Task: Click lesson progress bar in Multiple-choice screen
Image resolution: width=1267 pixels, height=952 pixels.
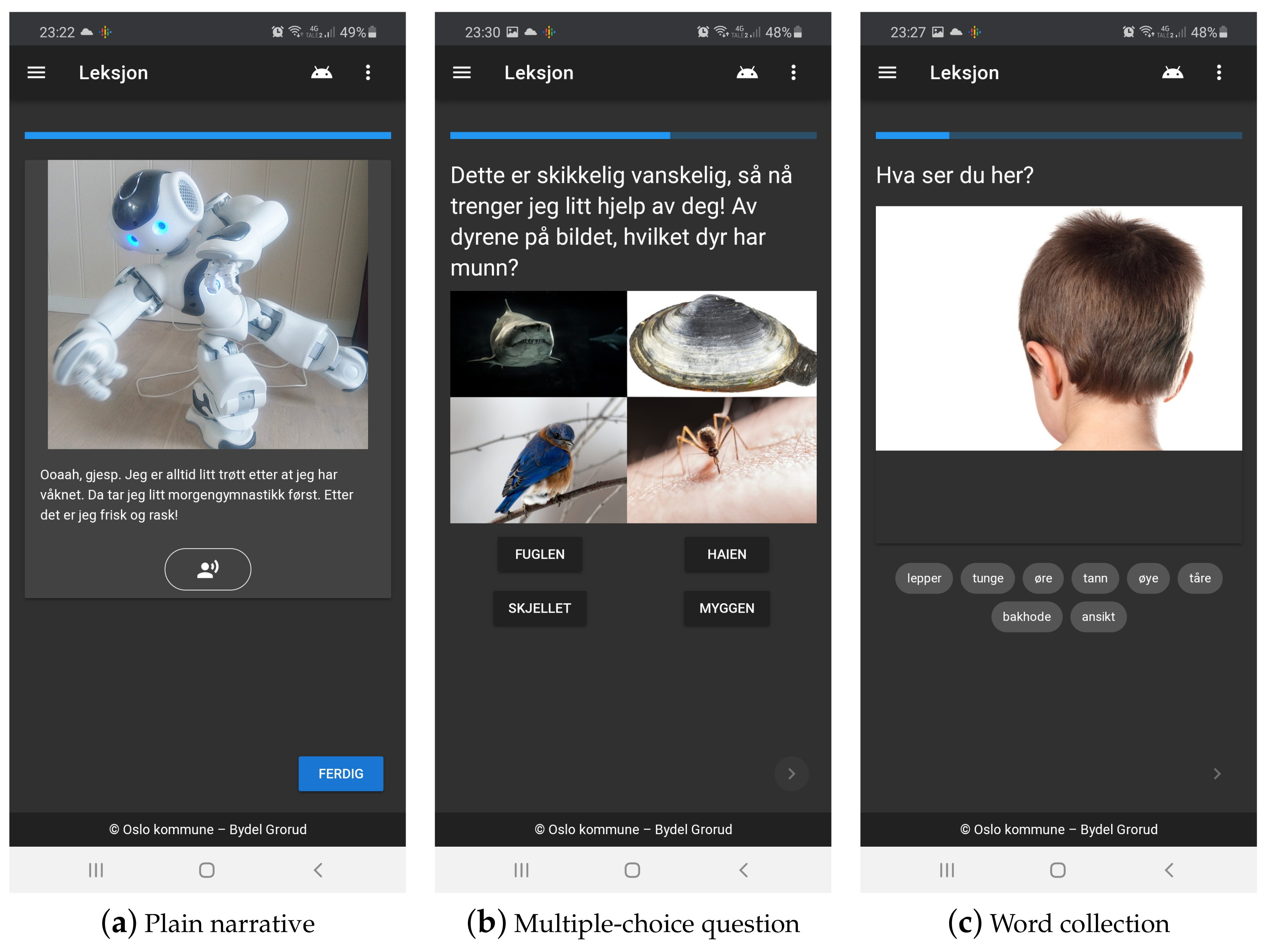Action: click(x=633, y=136)
